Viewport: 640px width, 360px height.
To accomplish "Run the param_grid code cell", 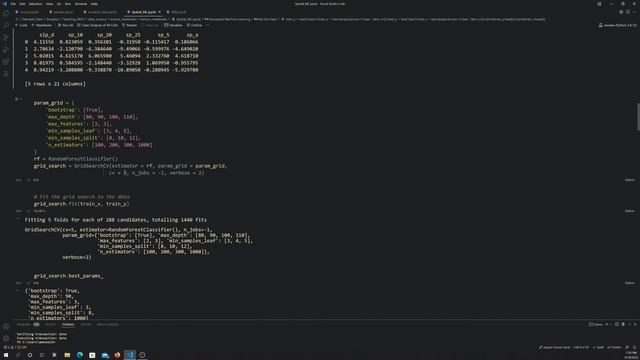I will pos(17,99).
